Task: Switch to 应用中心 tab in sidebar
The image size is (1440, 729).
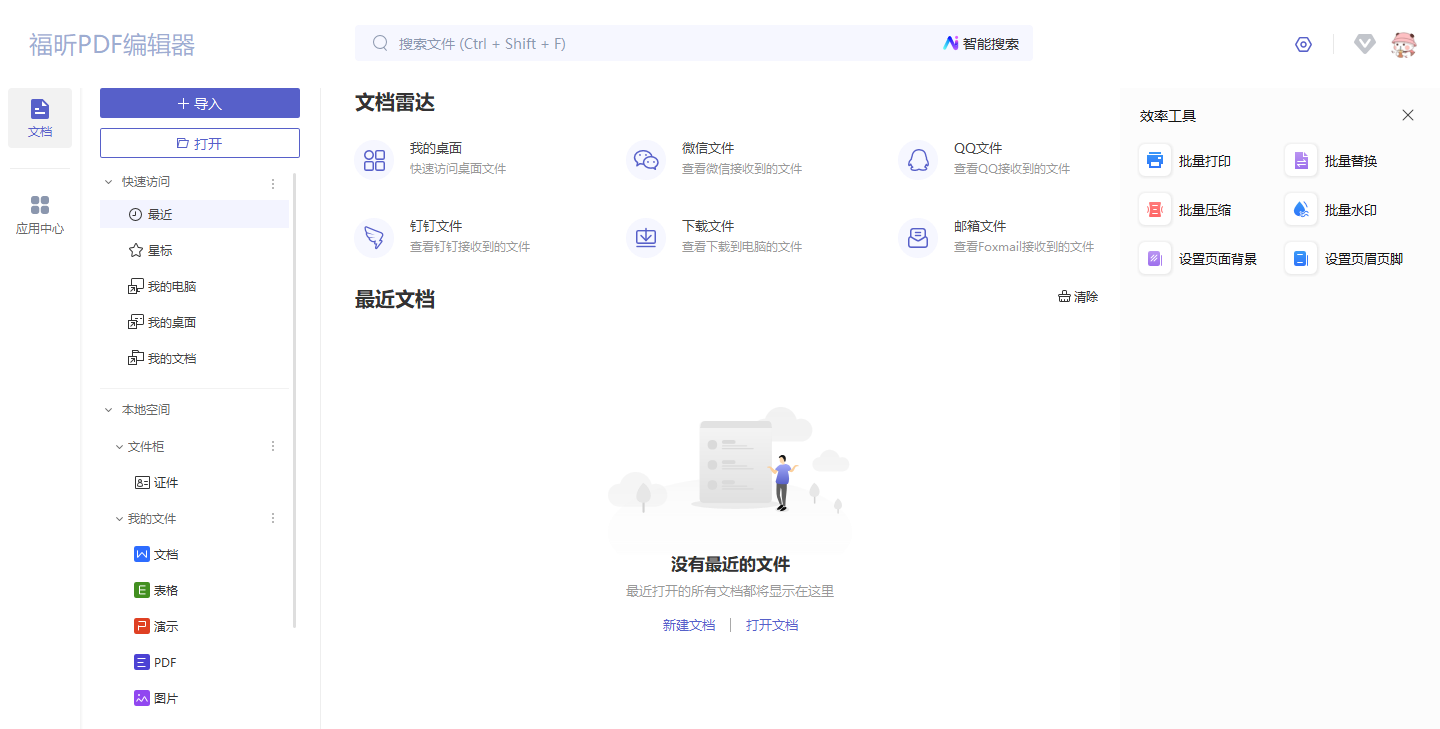Action: [40, 214]
